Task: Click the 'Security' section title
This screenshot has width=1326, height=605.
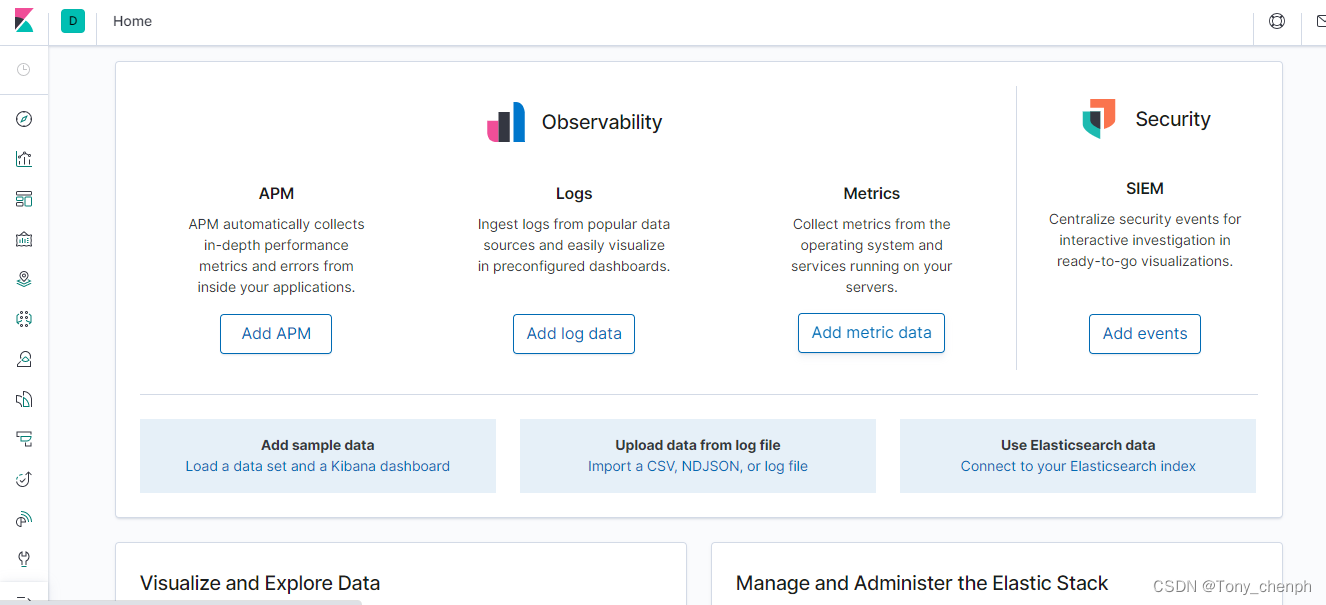Action: pos(1173,119)
